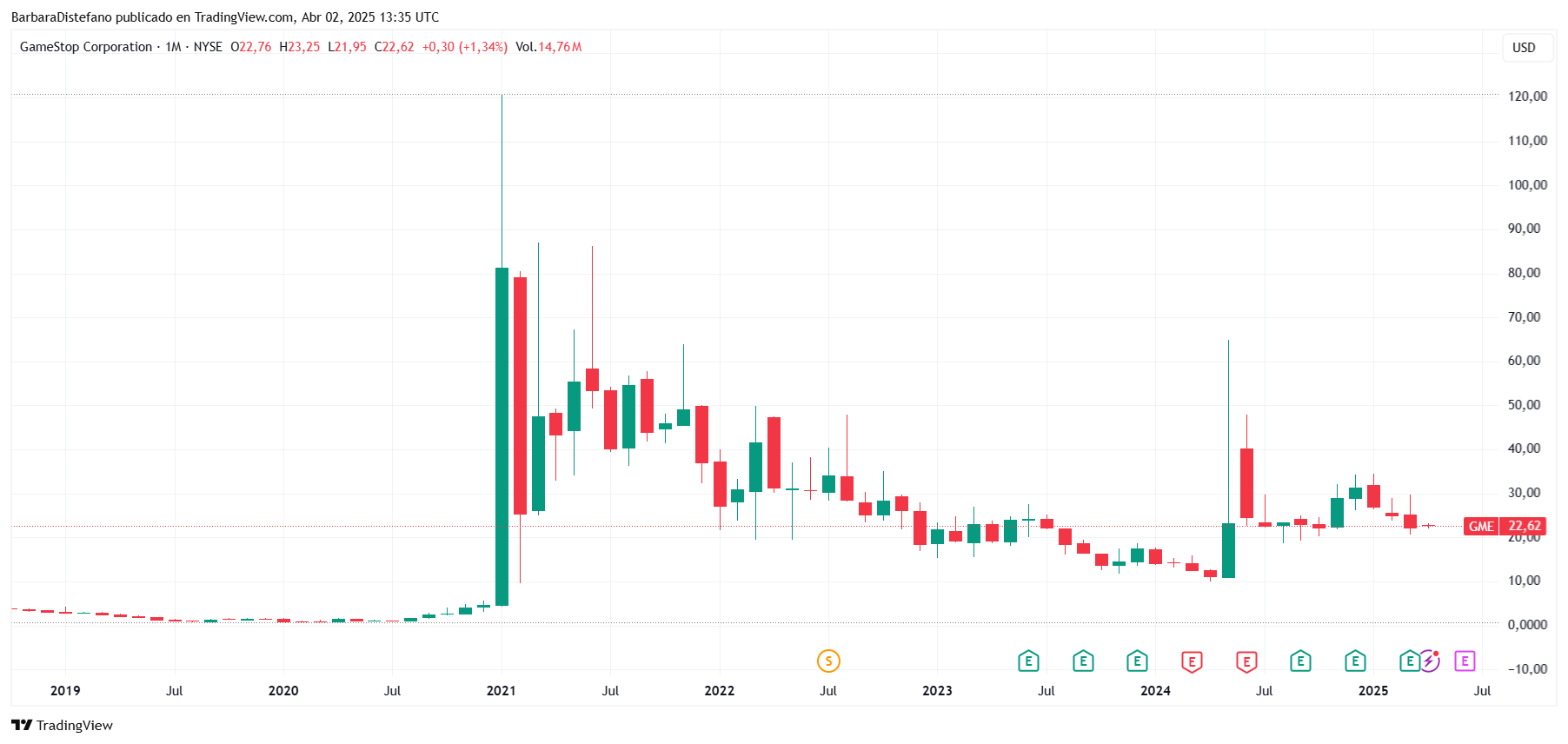This screenshot has width=1568, height=744.
Task: Click the 120,00 price axis label
Action: pos(1527,96)
